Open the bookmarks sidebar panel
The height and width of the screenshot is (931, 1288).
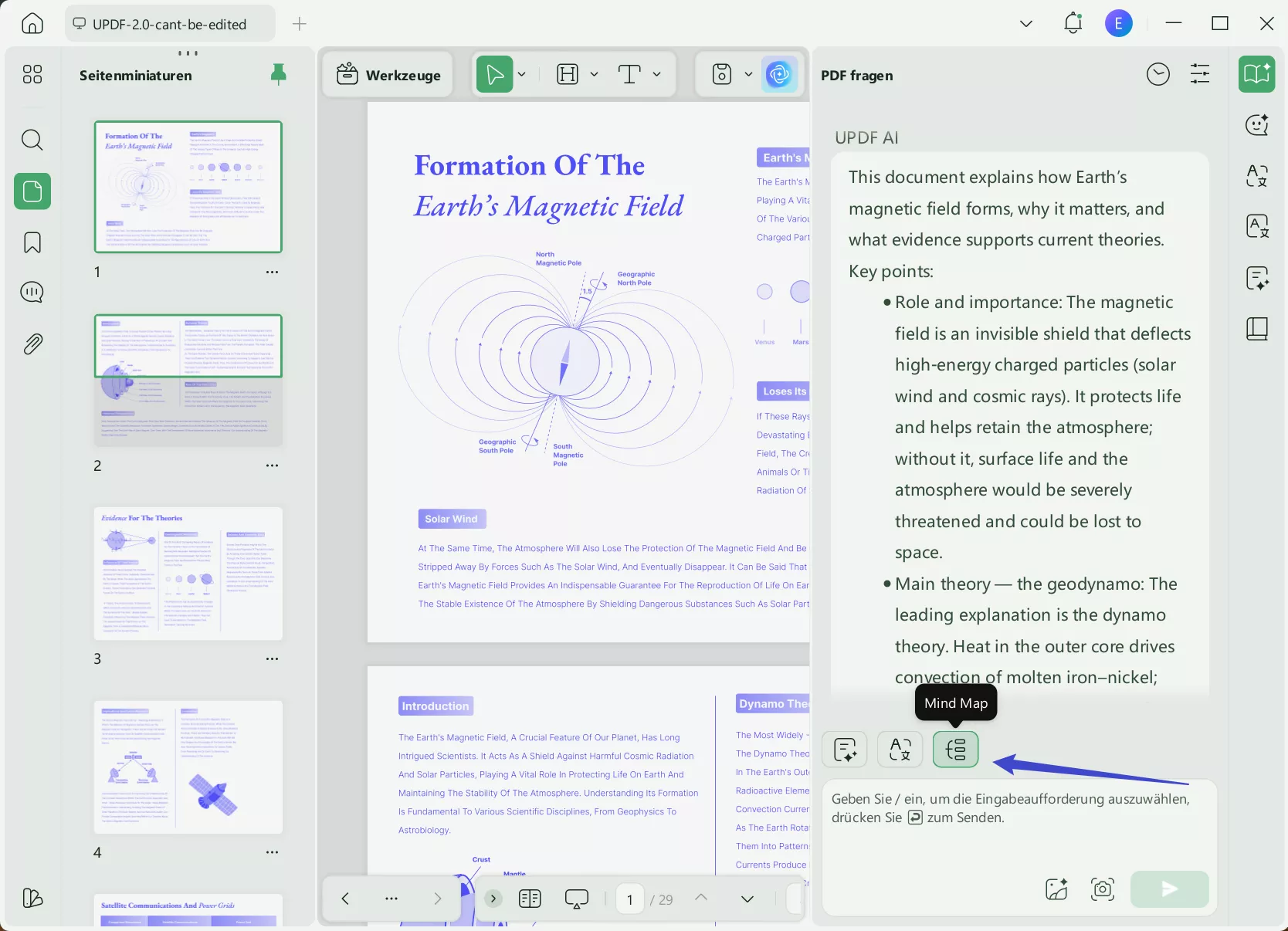coord(32,242)
